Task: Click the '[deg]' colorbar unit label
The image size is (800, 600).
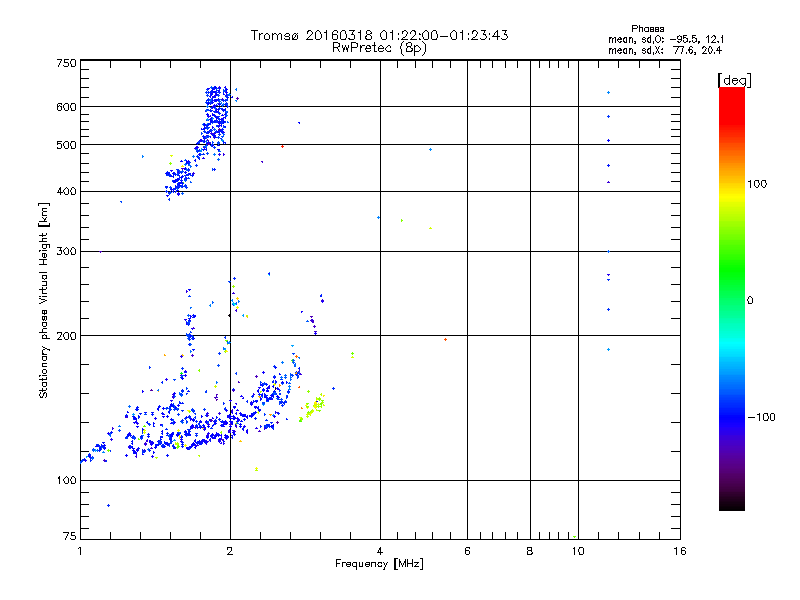Action: tap(734, 80)
